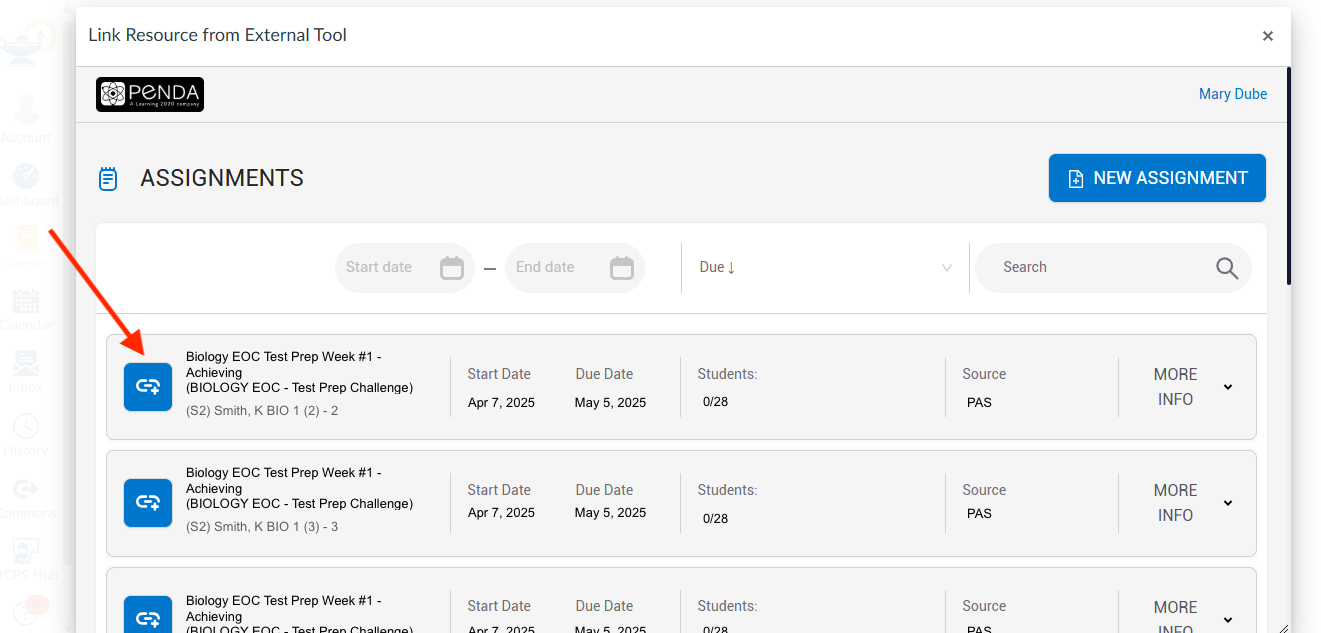Click link icon on third partially visible assignment

pyautogui.click(x=148, y=614)
